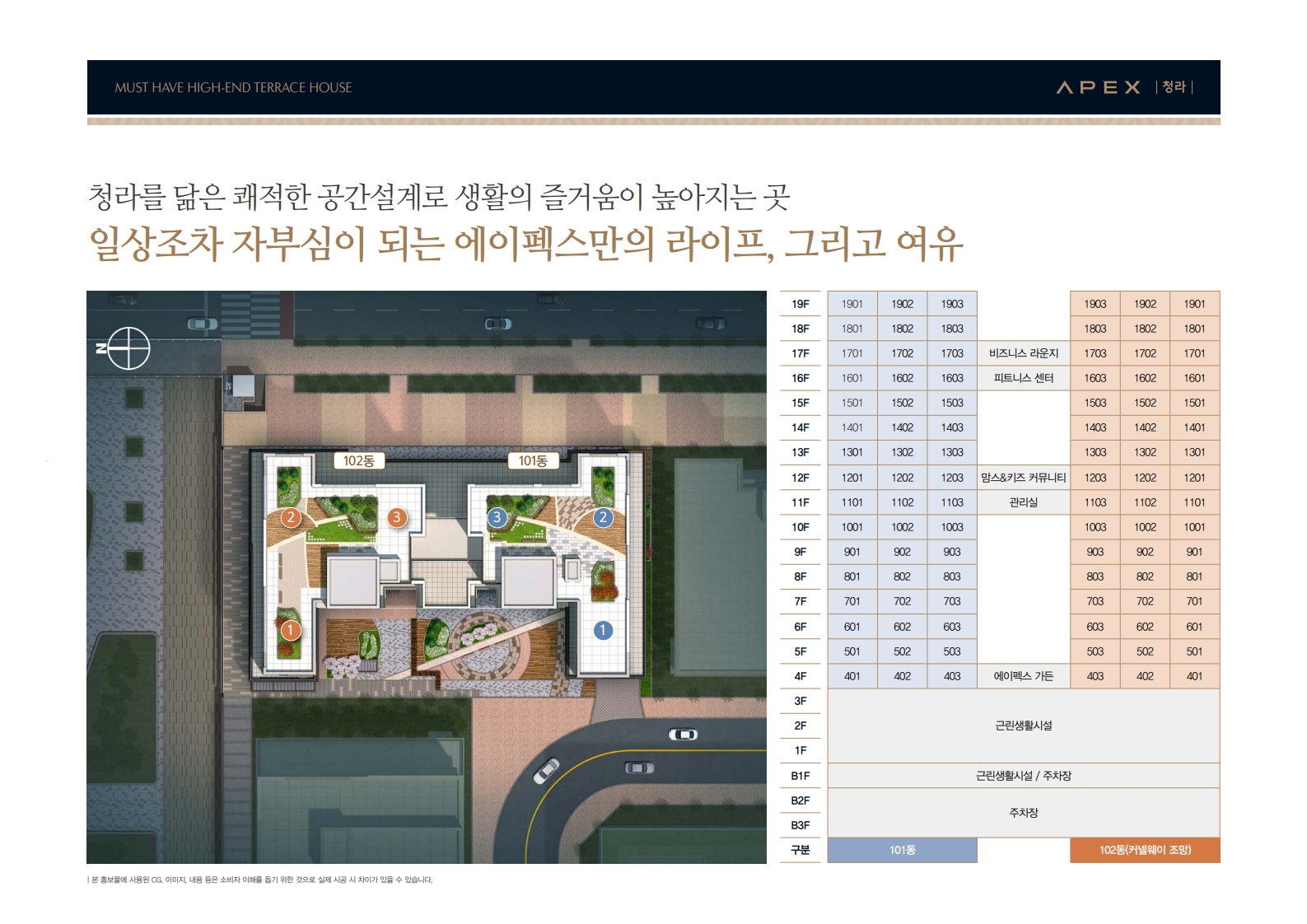
Task: Click blue marker 2 on building 101동
Action: (x=603, y=517)
